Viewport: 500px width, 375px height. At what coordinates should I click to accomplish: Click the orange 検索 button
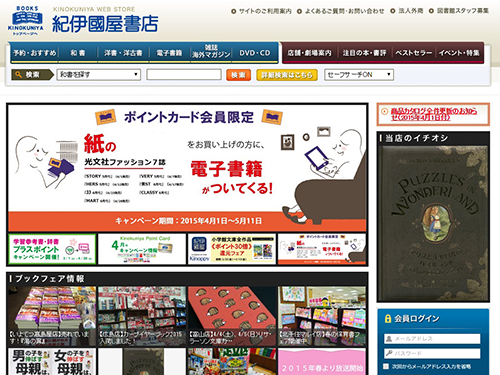pos(238,75)
